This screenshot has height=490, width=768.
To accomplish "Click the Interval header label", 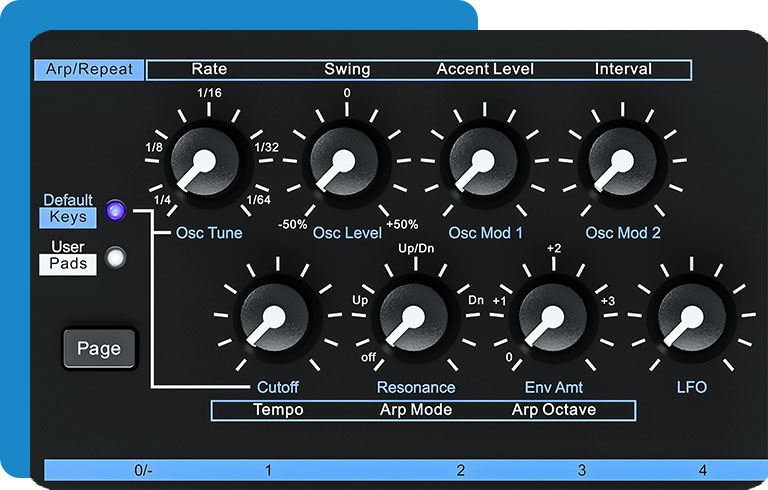I will [x=623, y=69].
